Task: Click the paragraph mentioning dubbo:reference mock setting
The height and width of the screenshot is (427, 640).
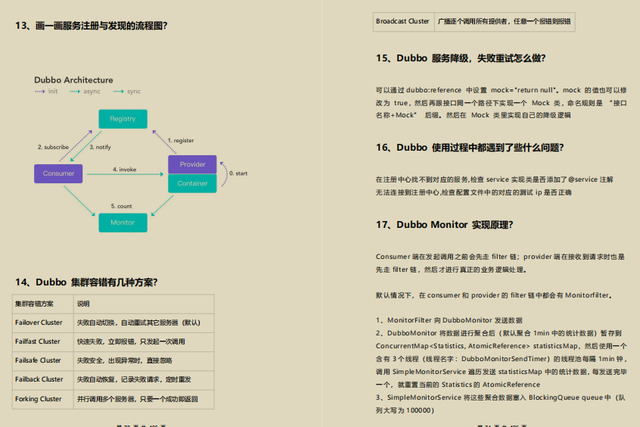Action: tap(501, 102)
